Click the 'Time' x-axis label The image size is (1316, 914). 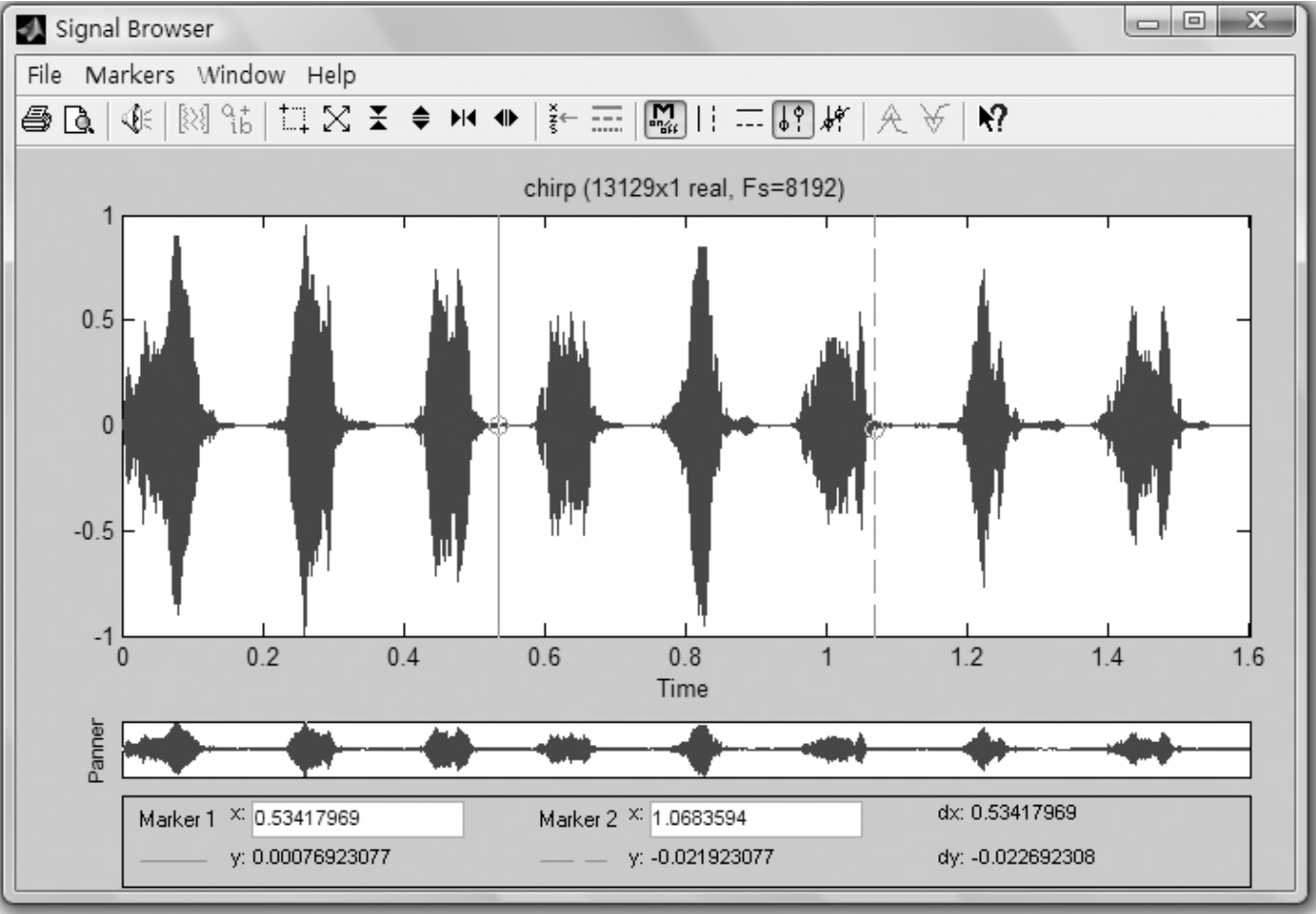pyautogui.click(x=683, y=689)
